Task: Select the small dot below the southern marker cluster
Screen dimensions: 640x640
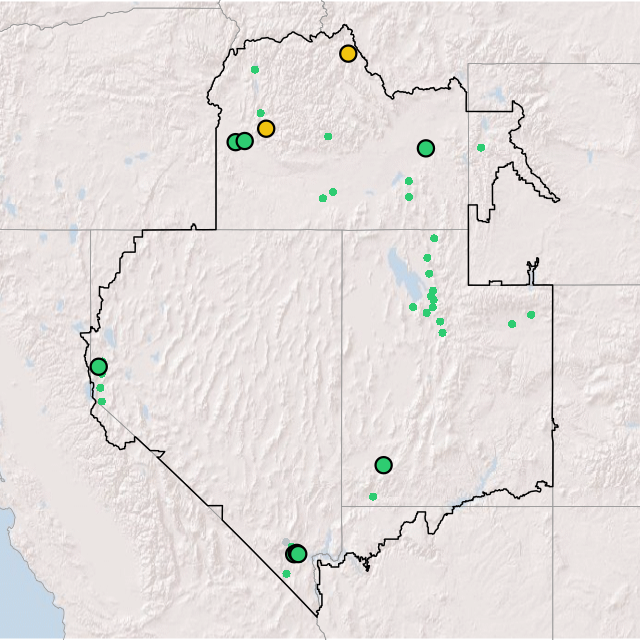Action: [286, 574]
